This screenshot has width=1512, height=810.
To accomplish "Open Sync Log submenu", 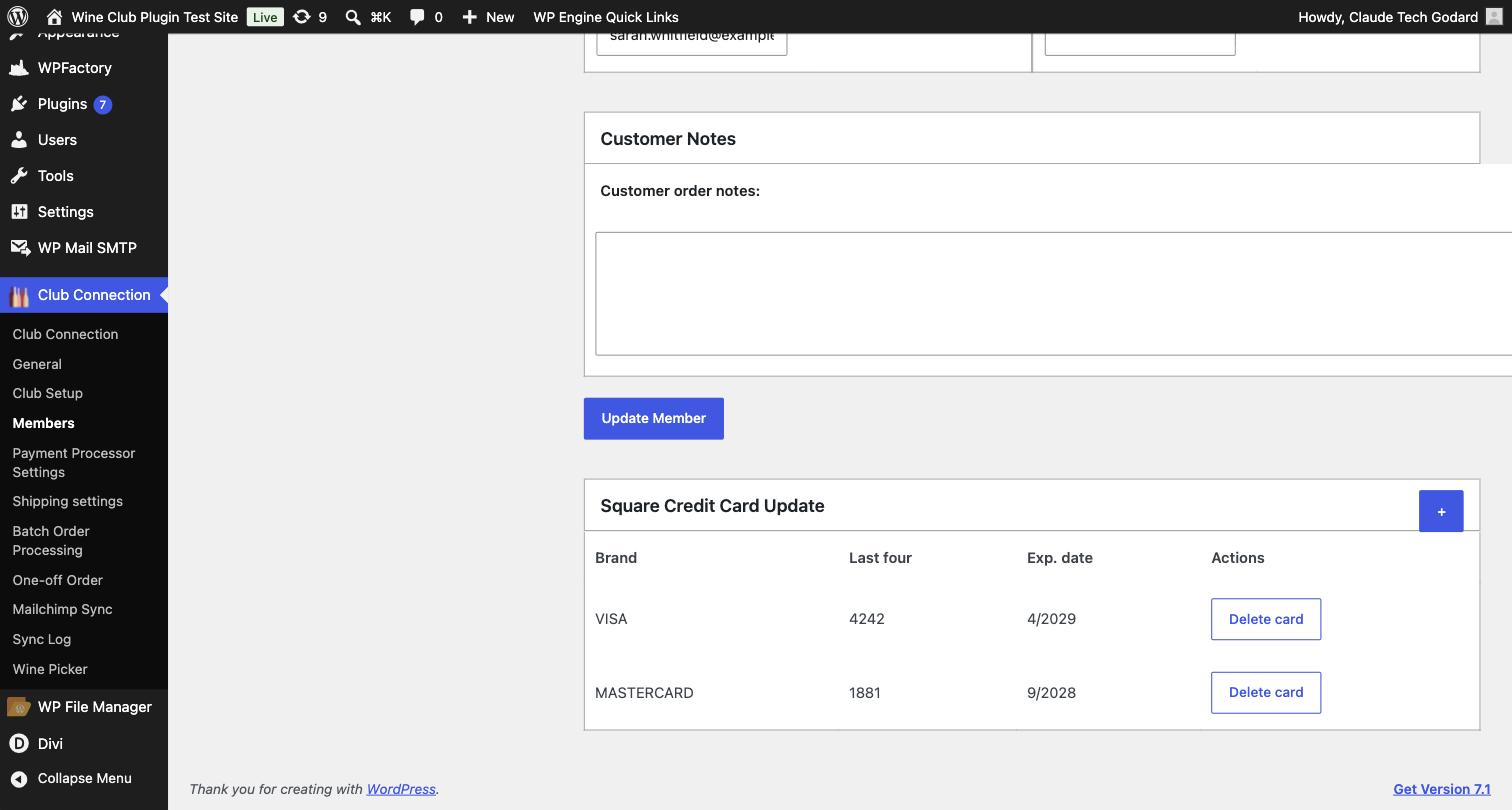I will click(41, 639).
